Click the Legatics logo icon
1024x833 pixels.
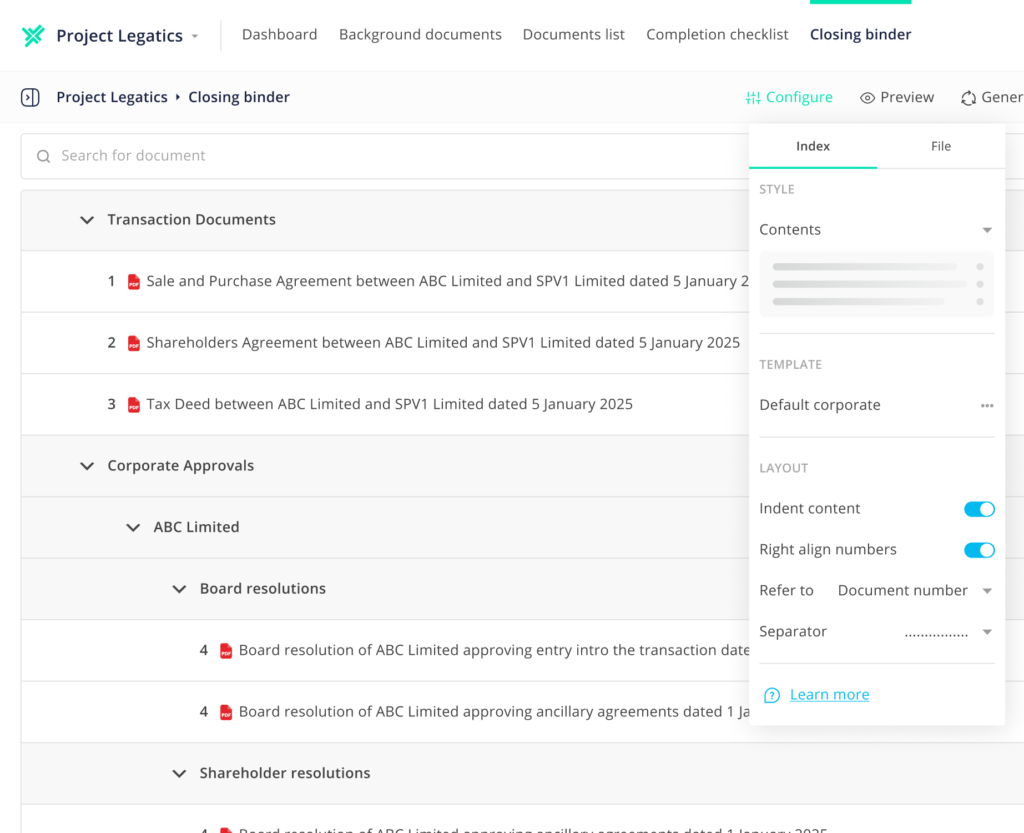[33, 35]
